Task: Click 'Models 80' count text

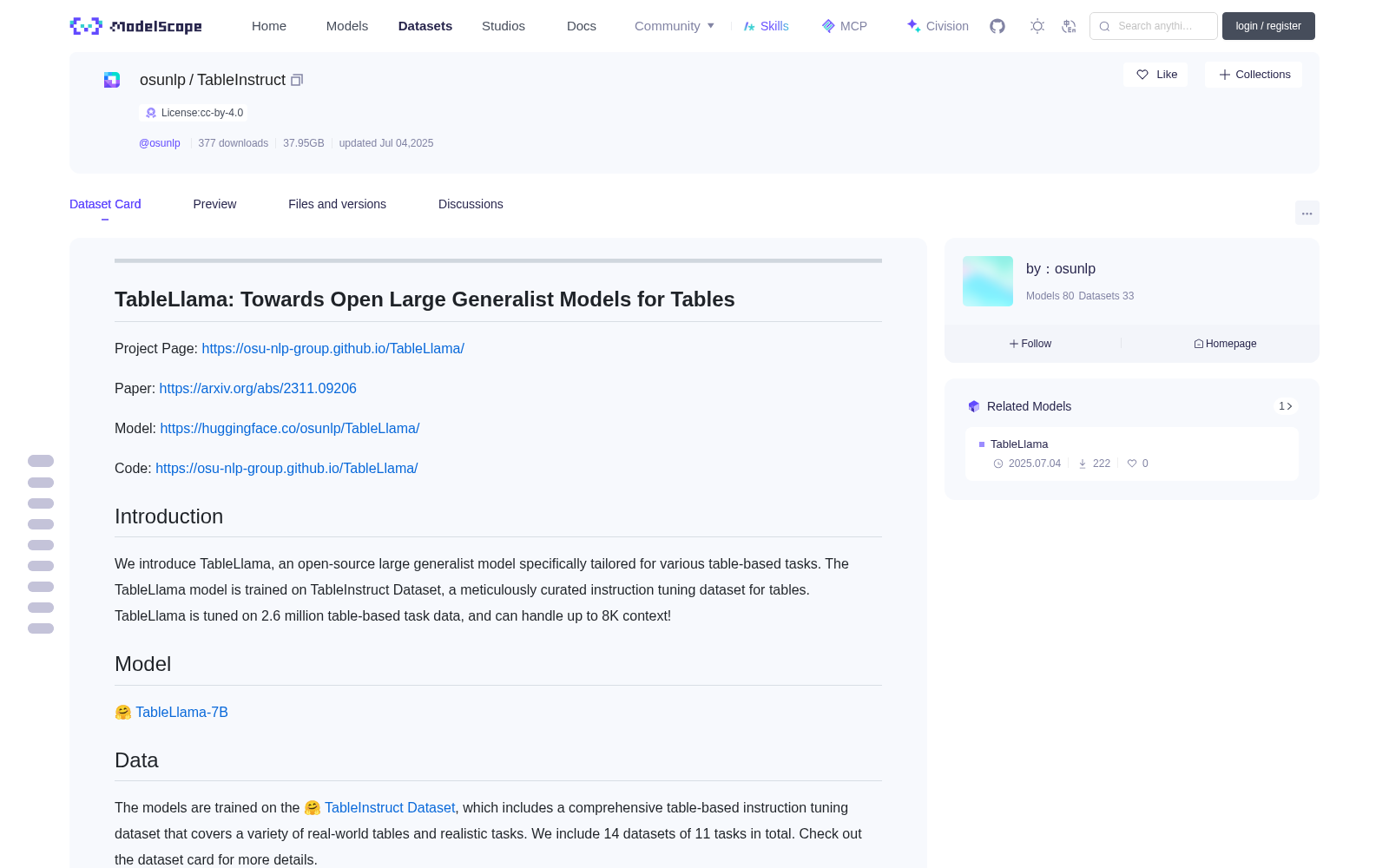Action: tap(1050, 296)
